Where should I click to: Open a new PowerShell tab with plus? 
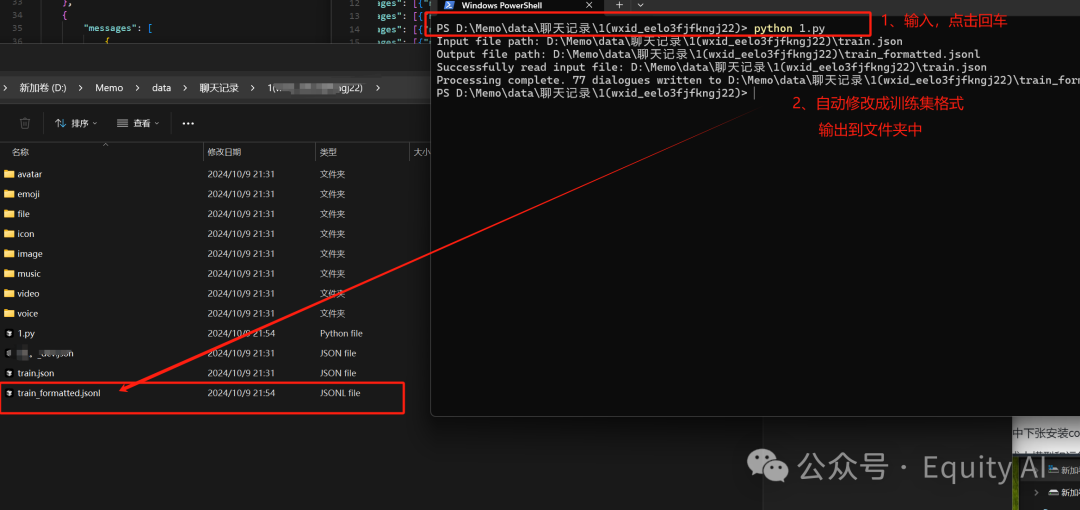coord(619,5)
